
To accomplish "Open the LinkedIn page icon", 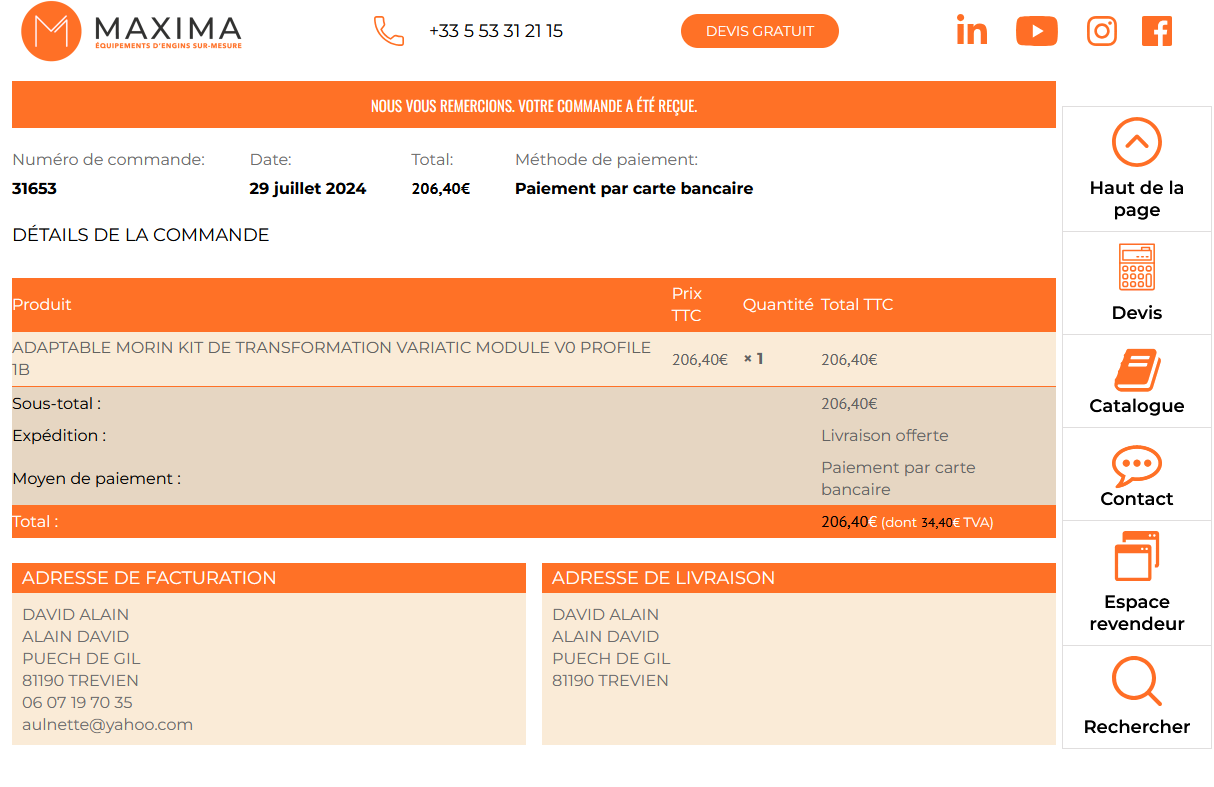I will click(971, 31).
